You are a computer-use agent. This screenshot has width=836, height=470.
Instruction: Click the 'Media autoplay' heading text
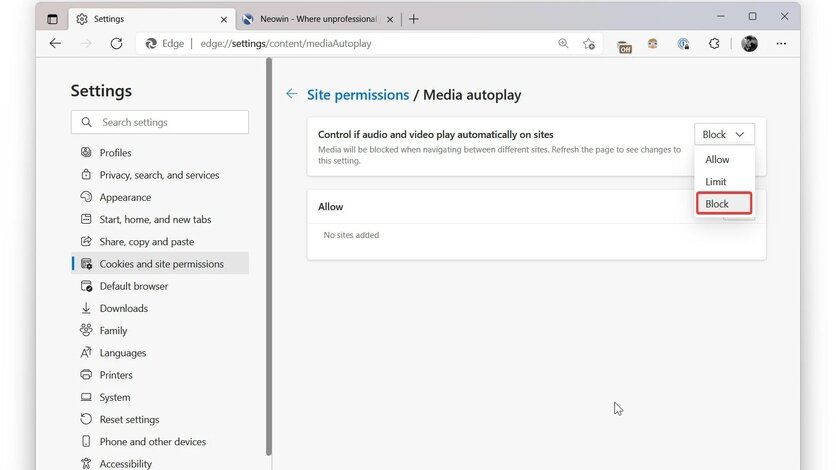coord(472,95)
